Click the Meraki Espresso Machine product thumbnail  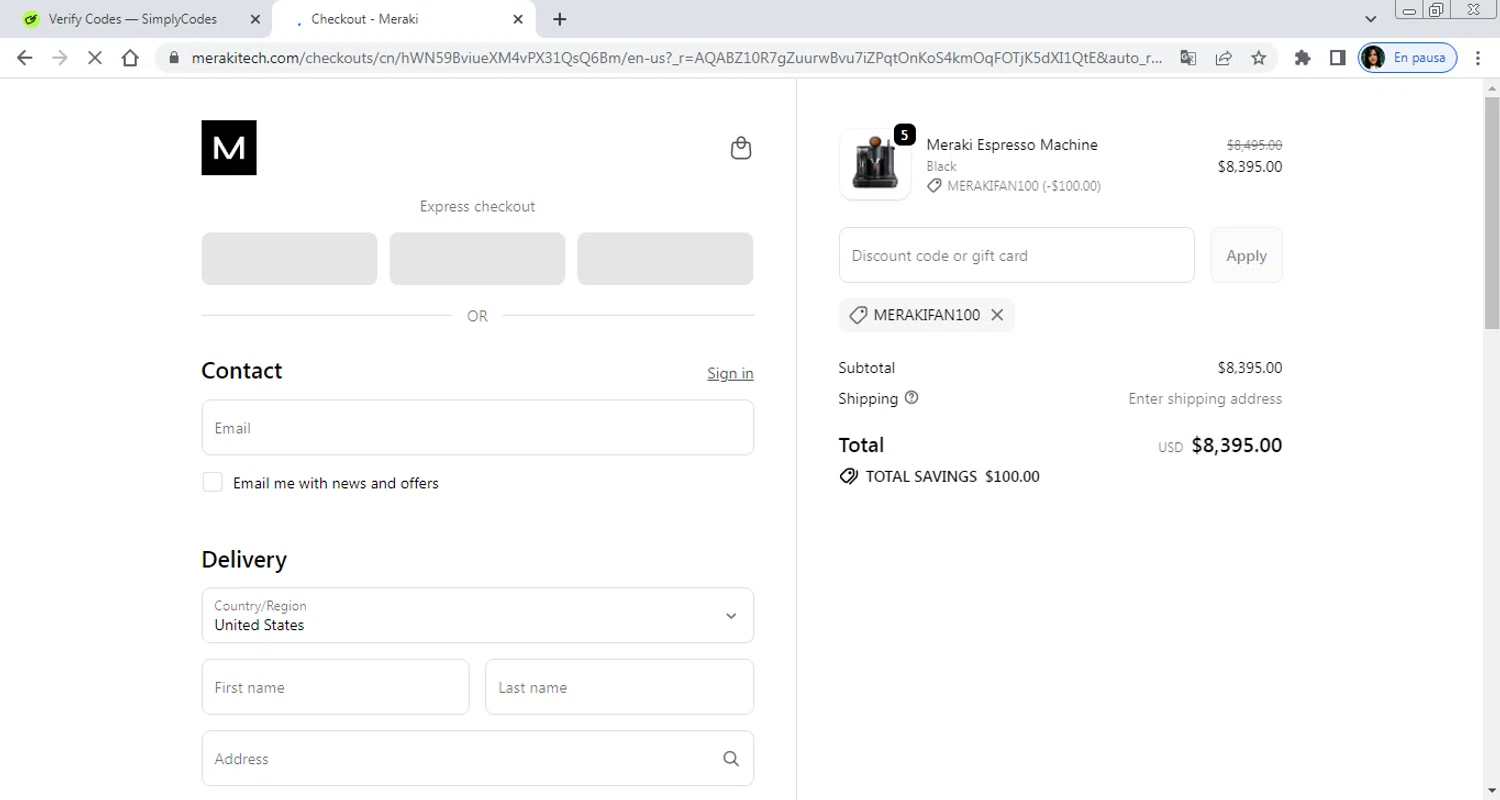click(875, 164)
